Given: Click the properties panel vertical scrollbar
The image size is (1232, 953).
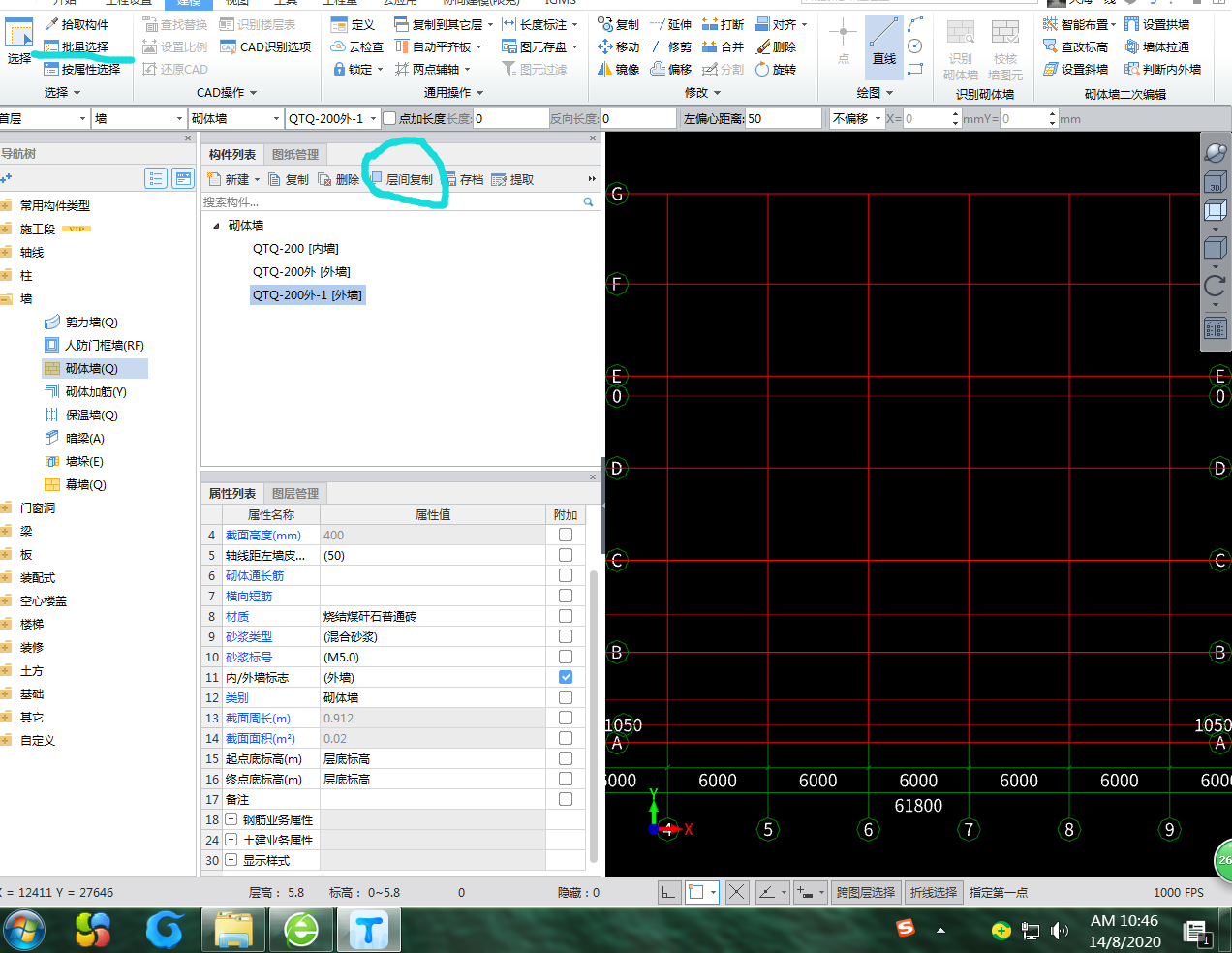Looking at the screenshot, I should 594,717.
